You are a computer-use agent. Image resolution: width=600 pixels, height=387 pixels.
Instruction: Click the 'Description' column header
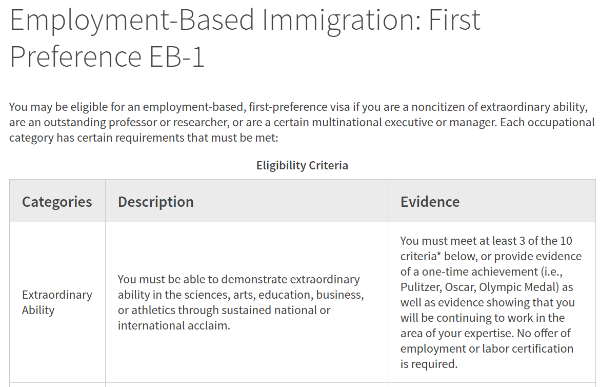click(155, 202)
